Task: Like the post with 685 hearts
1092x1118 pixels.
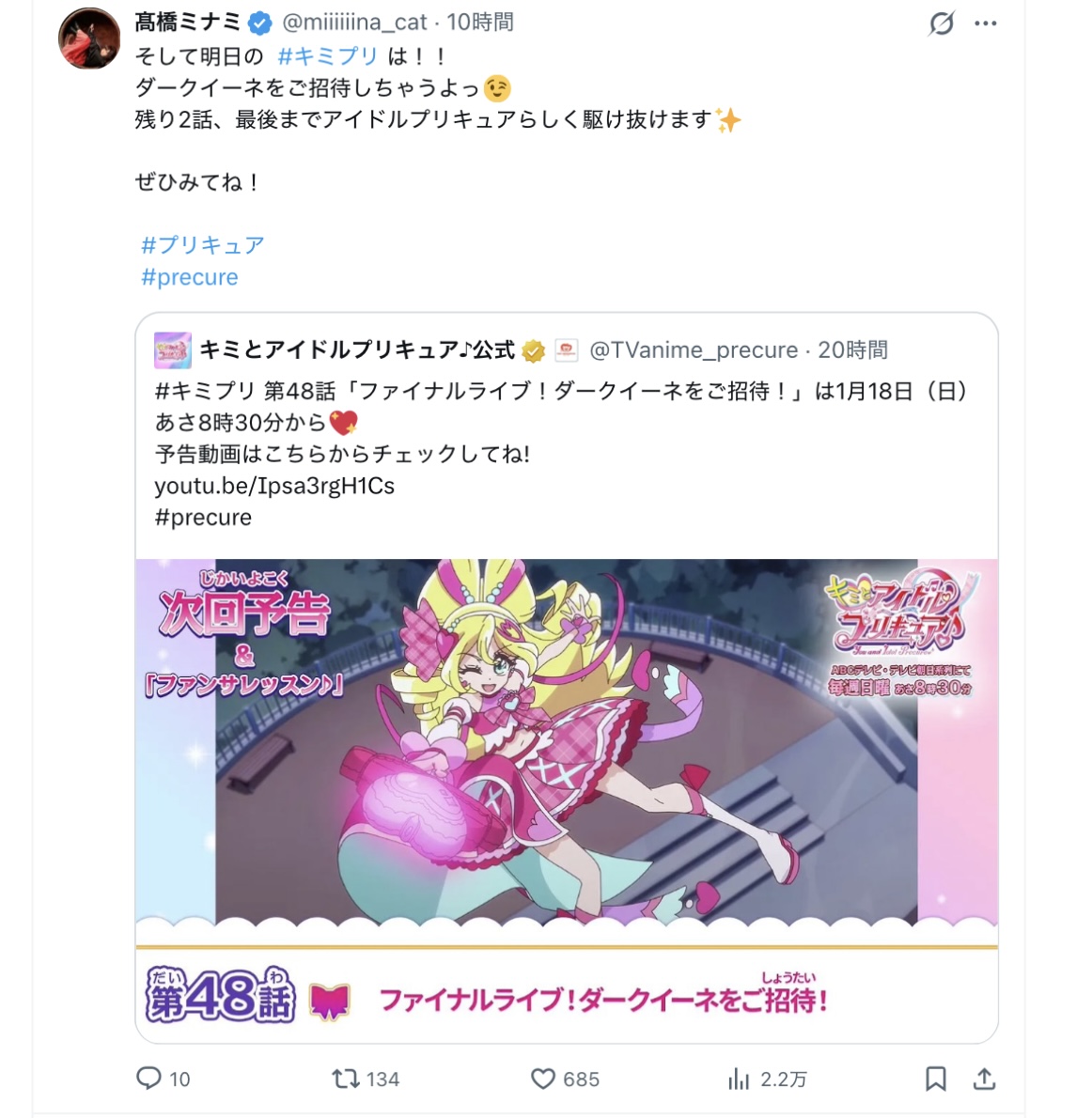Action: click(543, 1079)
